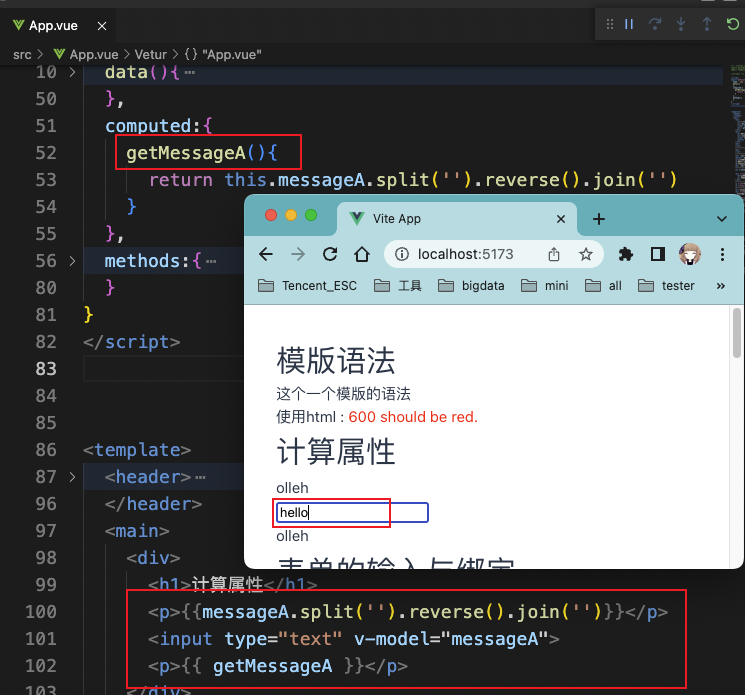Open the bigdata bookmark folder
Viewport: 745px width, 695px height.
[471, 286]
